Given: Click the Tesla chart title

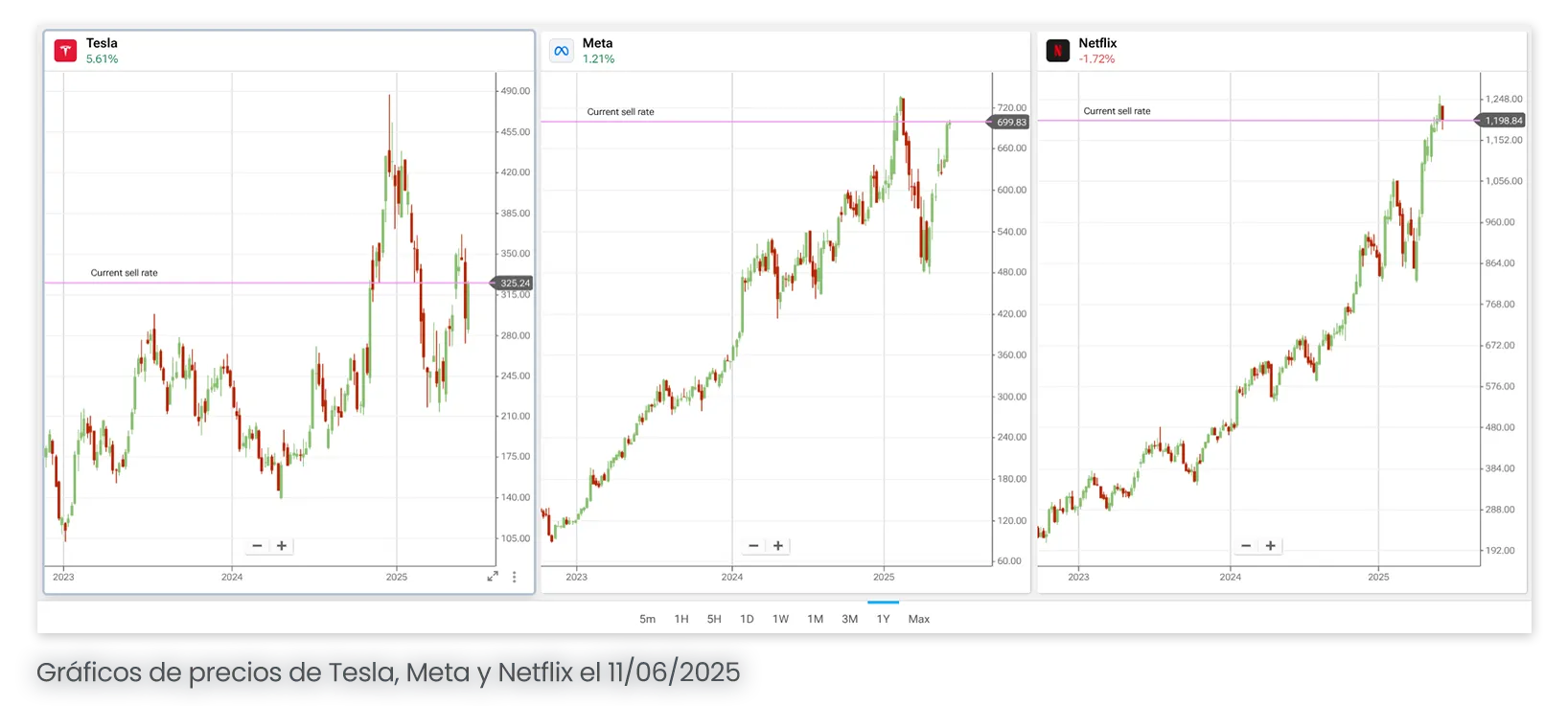Looking at the screenshot, I should [x=102, y=43].
